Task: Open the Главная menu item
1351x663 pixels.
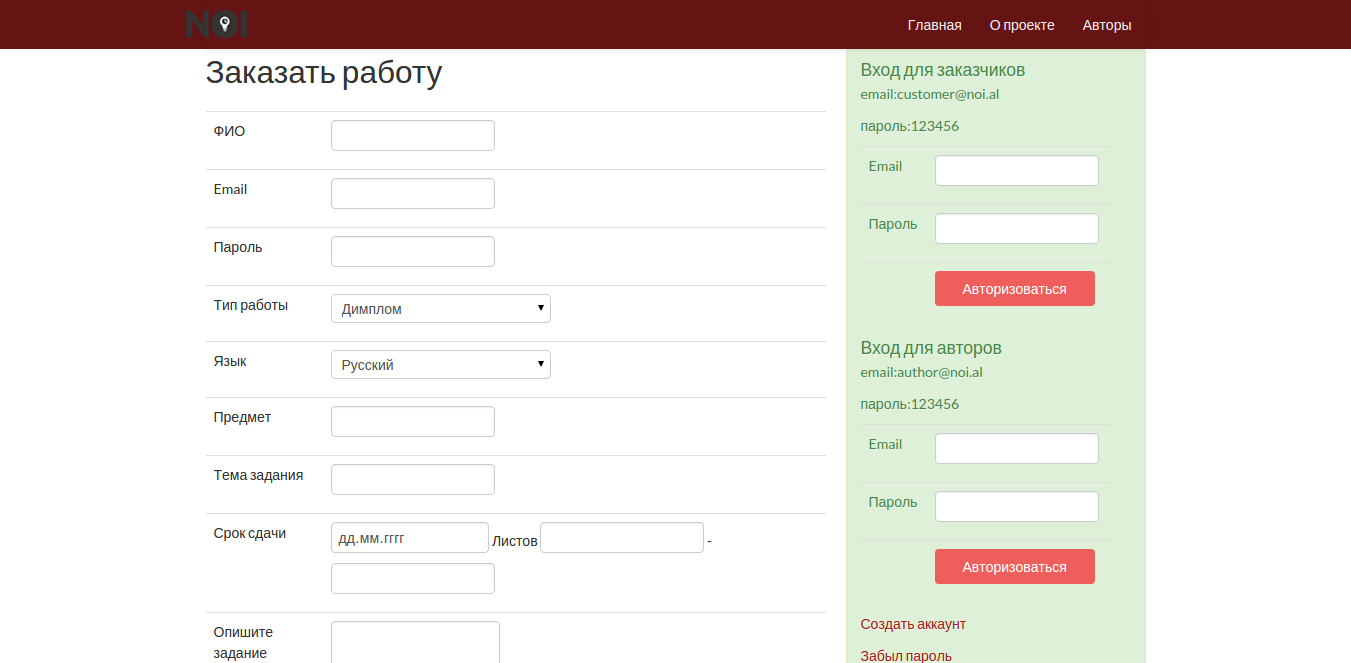Action: coord(934,25)
